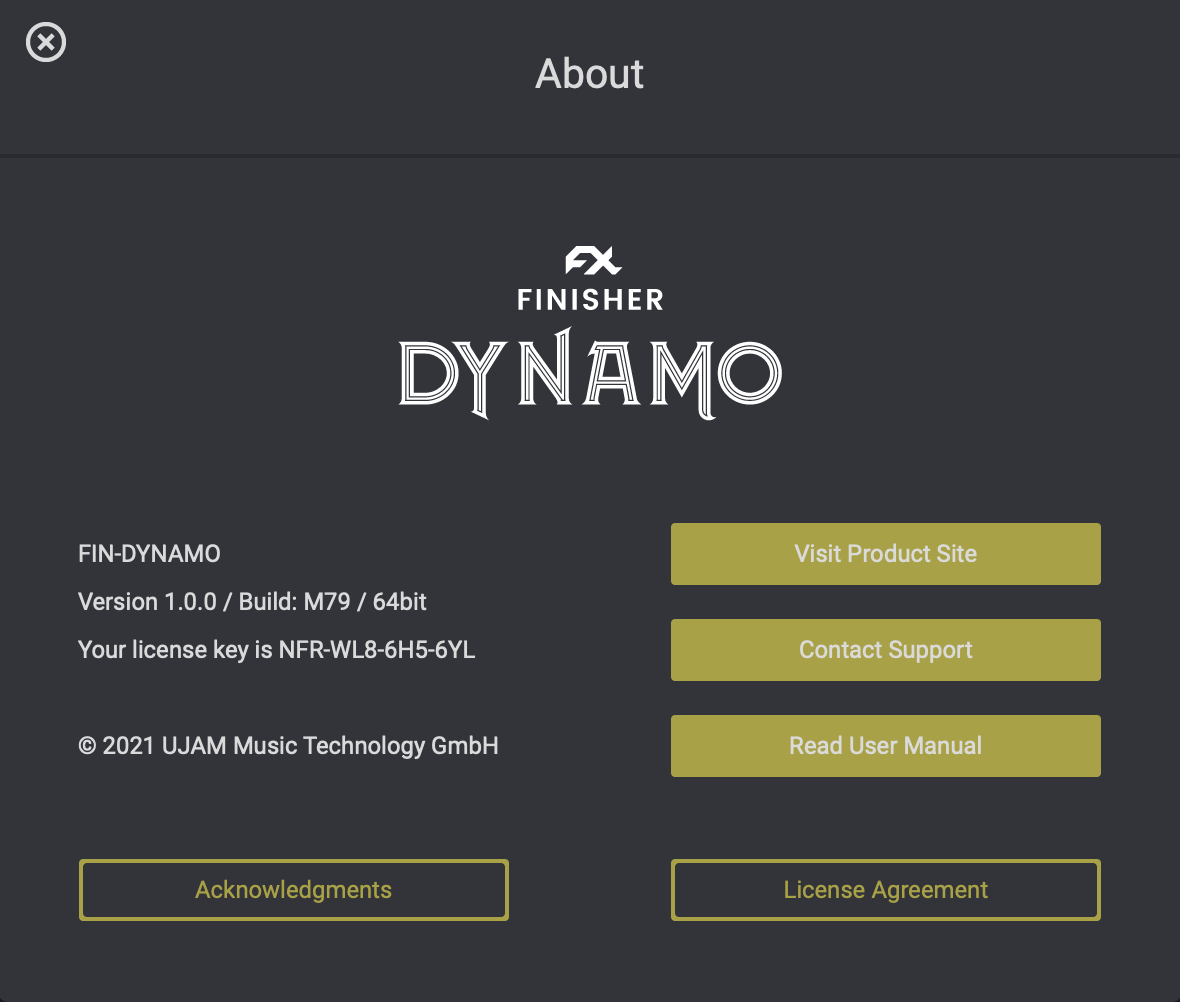Open the Read User Manual button
The width and height of the screenshot is (1180, 1002).
[885, 745]
